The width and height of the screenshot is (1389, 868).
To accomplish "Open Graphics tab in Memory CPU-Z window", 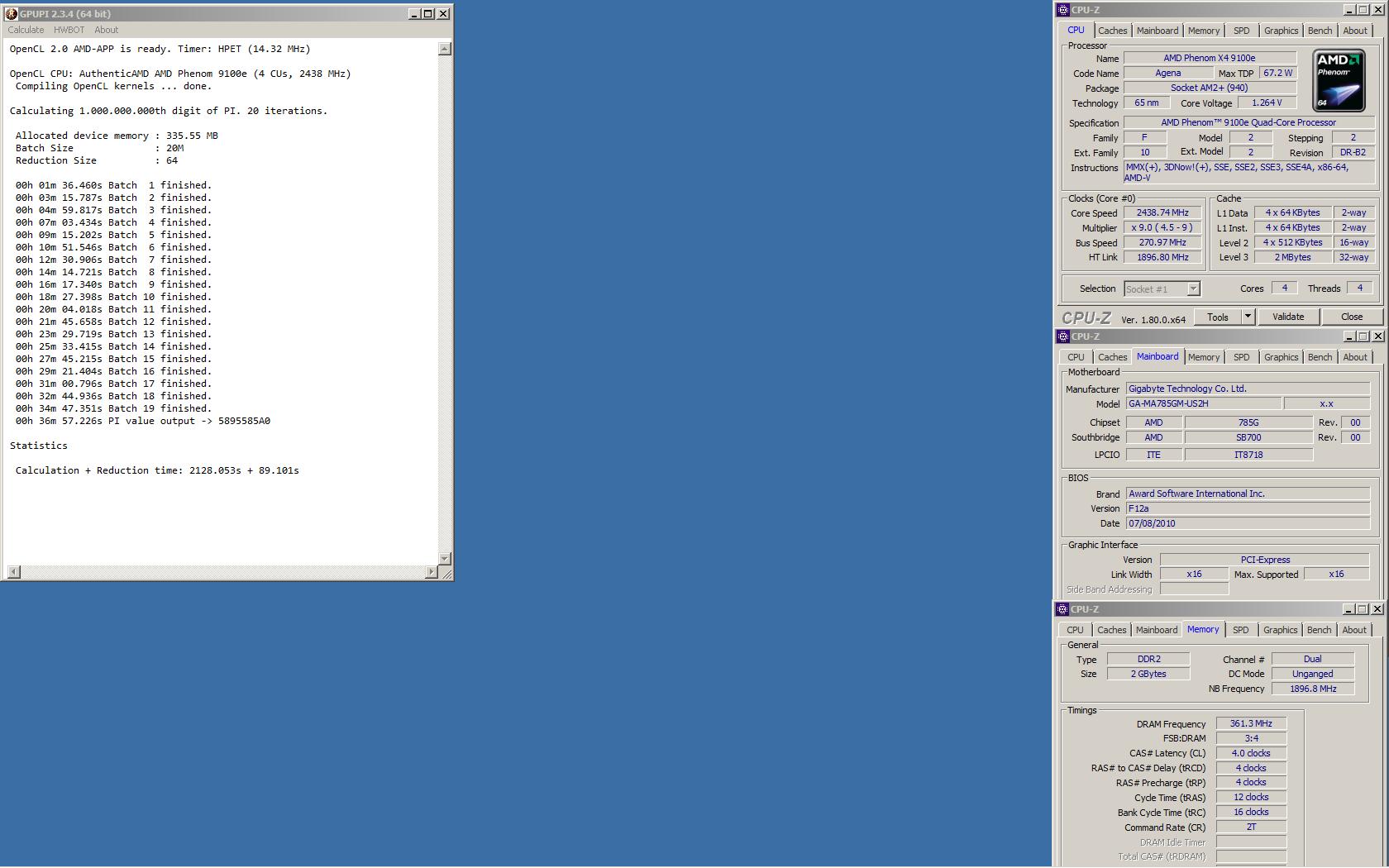I will click(1280, 630).
